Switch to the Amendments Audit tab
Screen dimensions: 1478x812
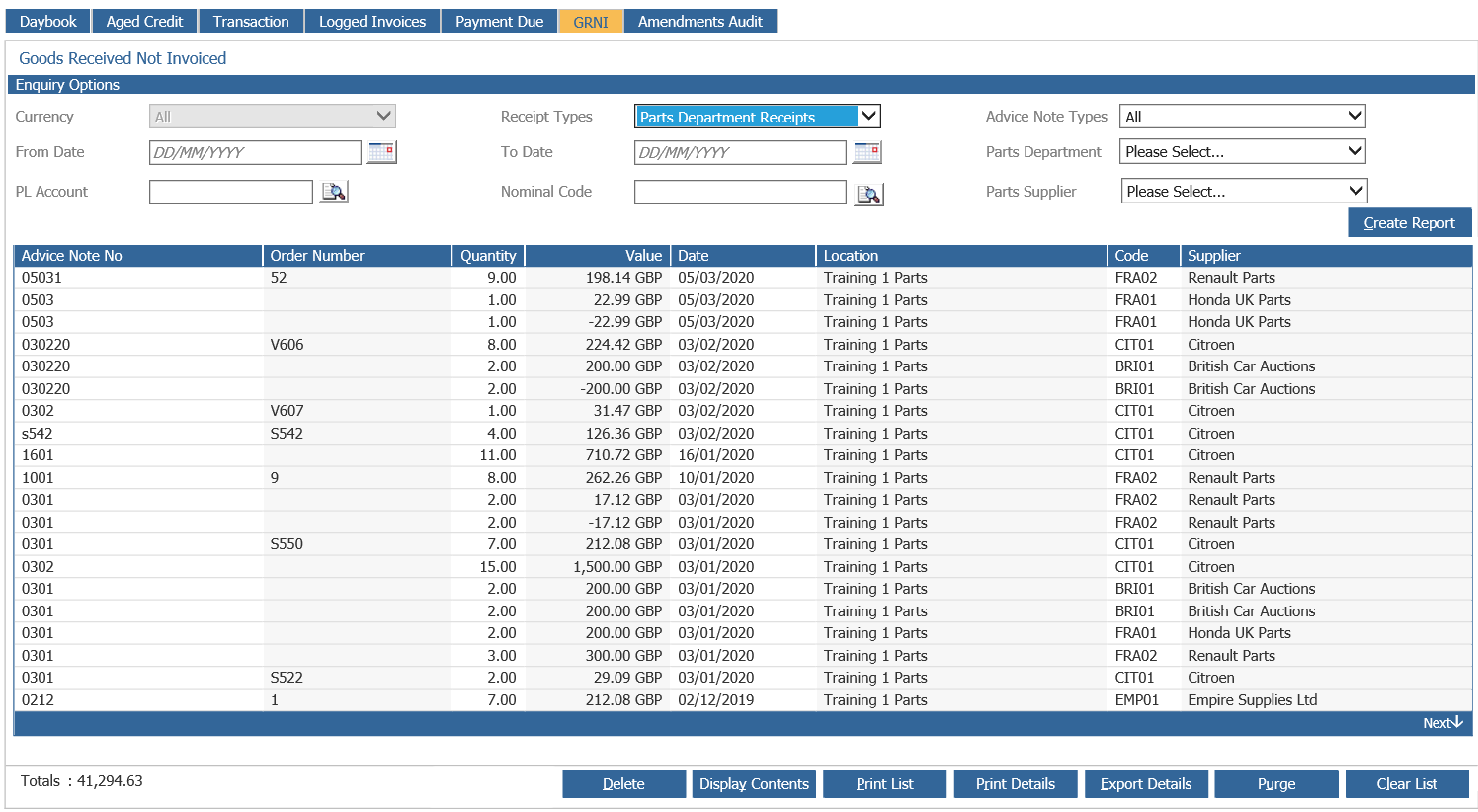tap(699, 22)
